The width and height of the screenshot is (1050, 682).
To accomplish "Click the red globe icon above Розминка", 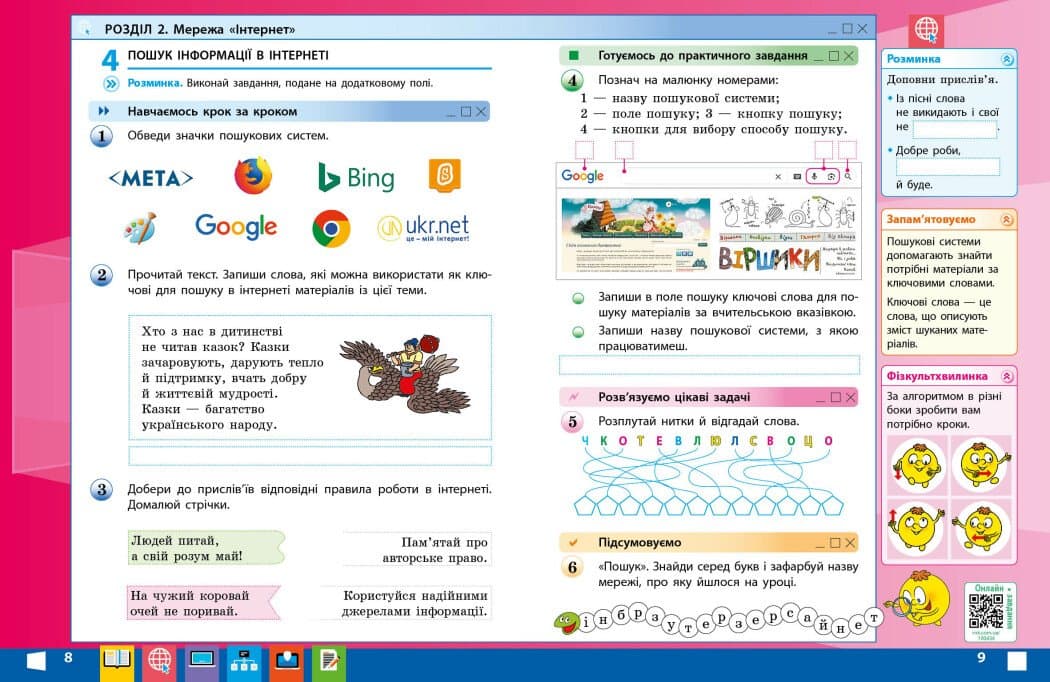I will 927,29.
